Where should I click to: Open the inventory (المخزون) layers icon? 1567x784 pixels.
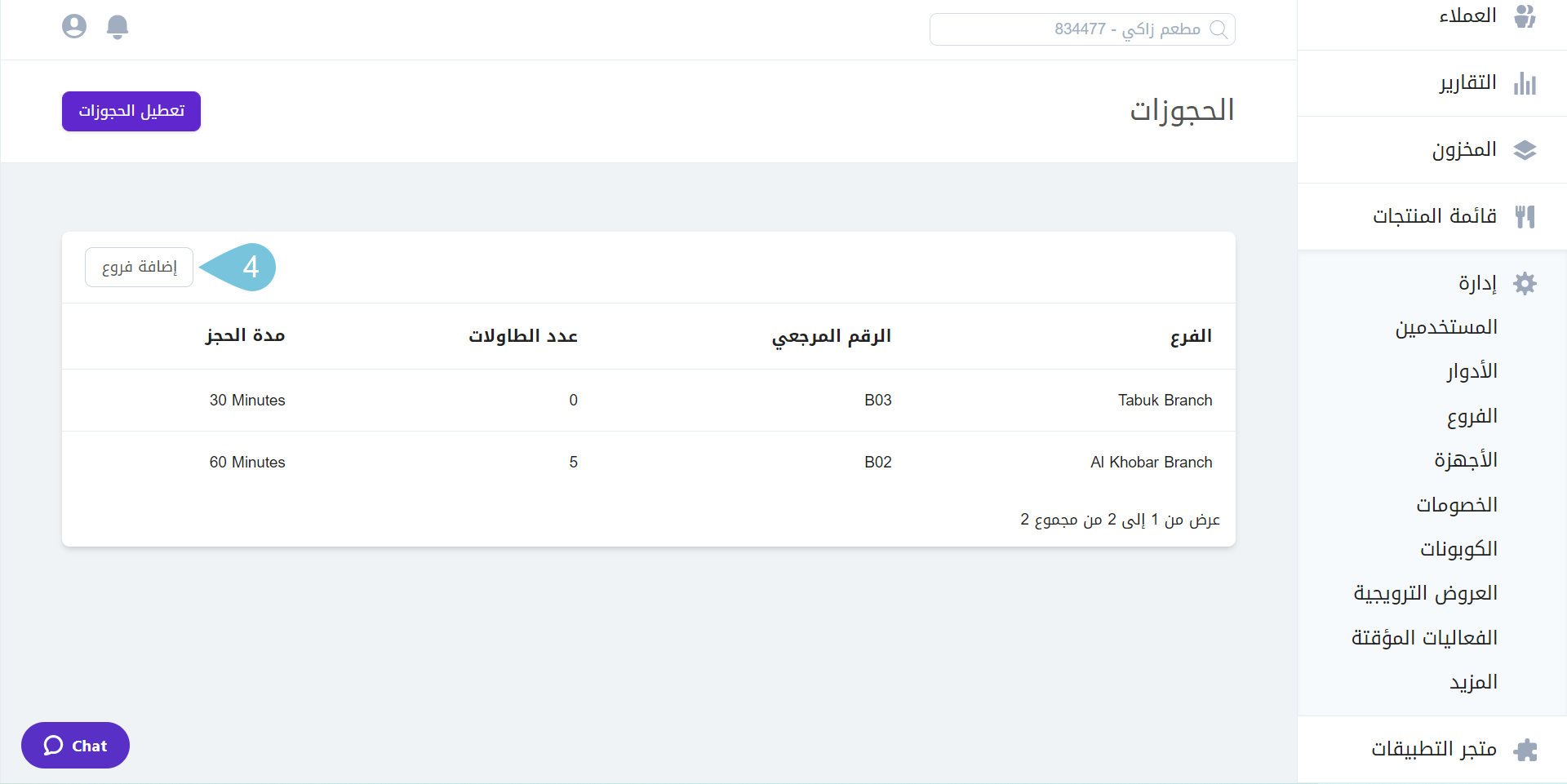[x=1526, y=150]
